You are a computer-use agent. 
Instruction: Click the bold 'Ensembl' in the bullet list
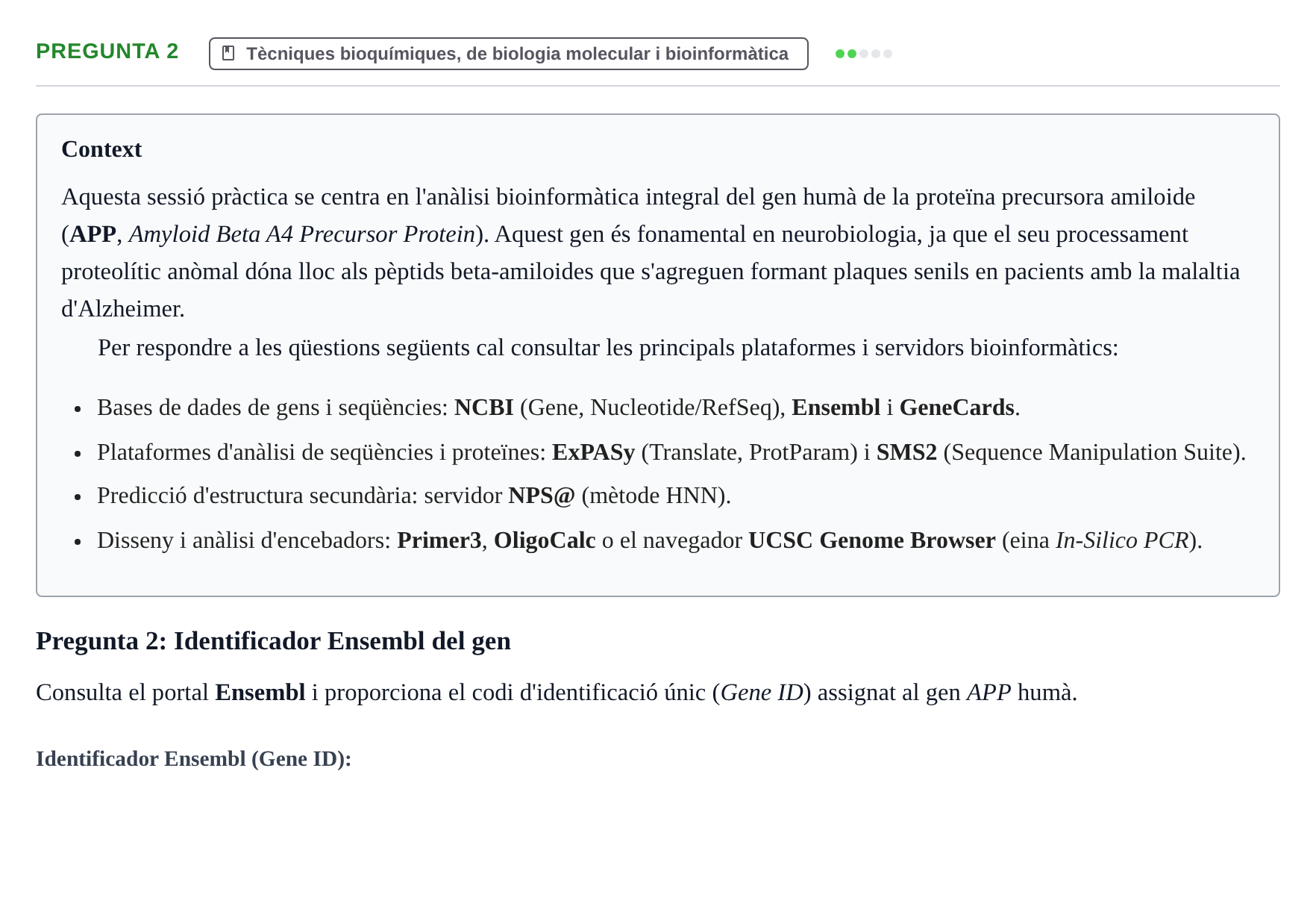coord(836,408)
